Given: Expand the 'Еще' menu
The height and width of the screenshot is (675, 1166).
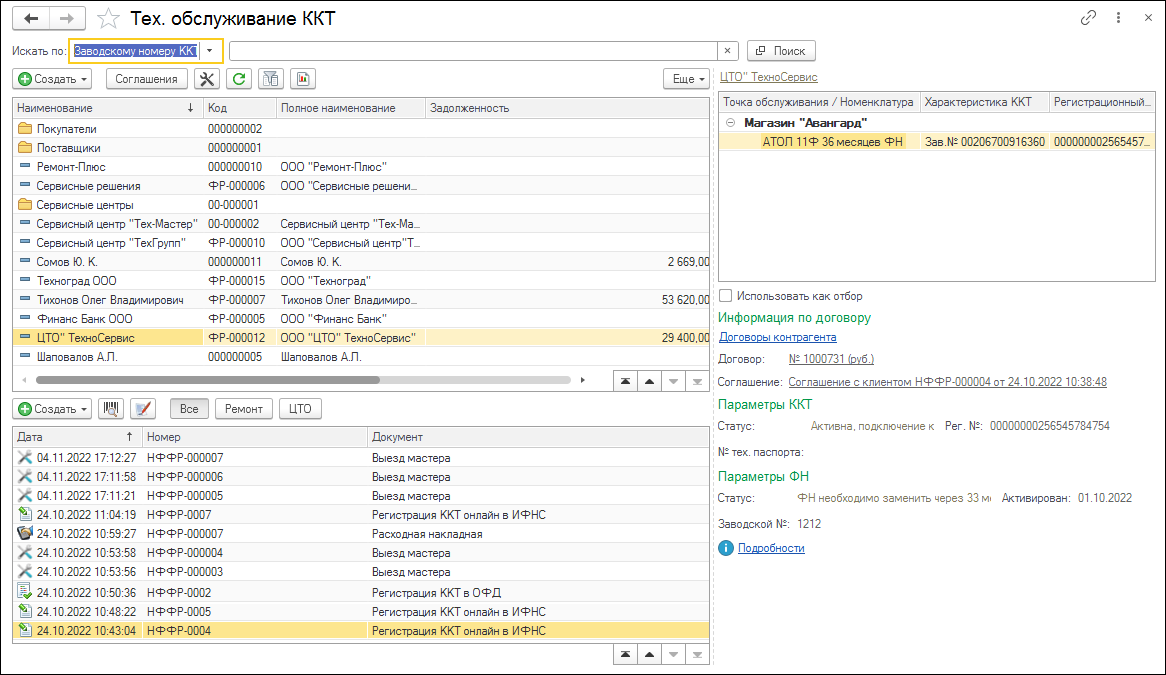Looking at the screenshot, I should coord(686,79).
